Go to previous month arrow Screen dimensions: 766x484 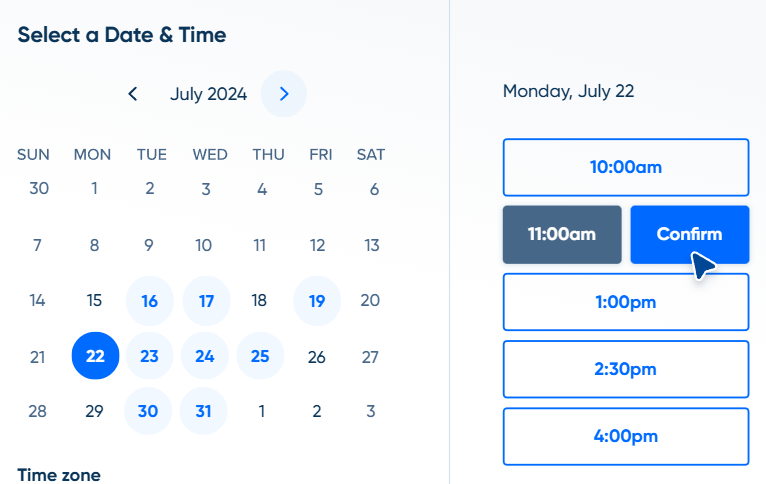click(133, 94)
